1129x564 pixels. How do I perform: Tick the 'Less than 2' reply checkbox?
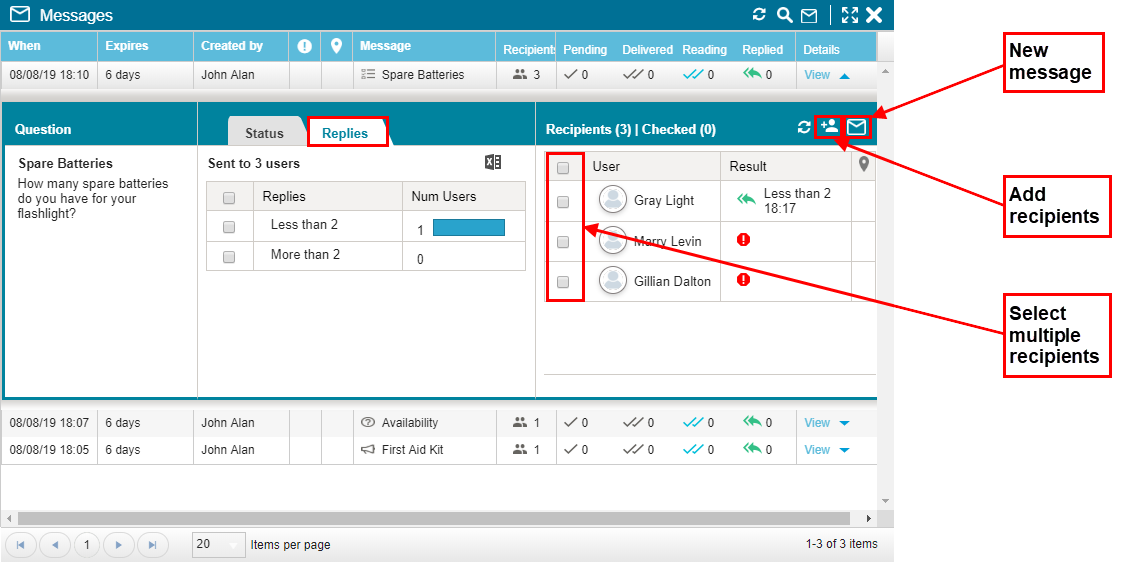pyautogui.click(x=229, y=226)
